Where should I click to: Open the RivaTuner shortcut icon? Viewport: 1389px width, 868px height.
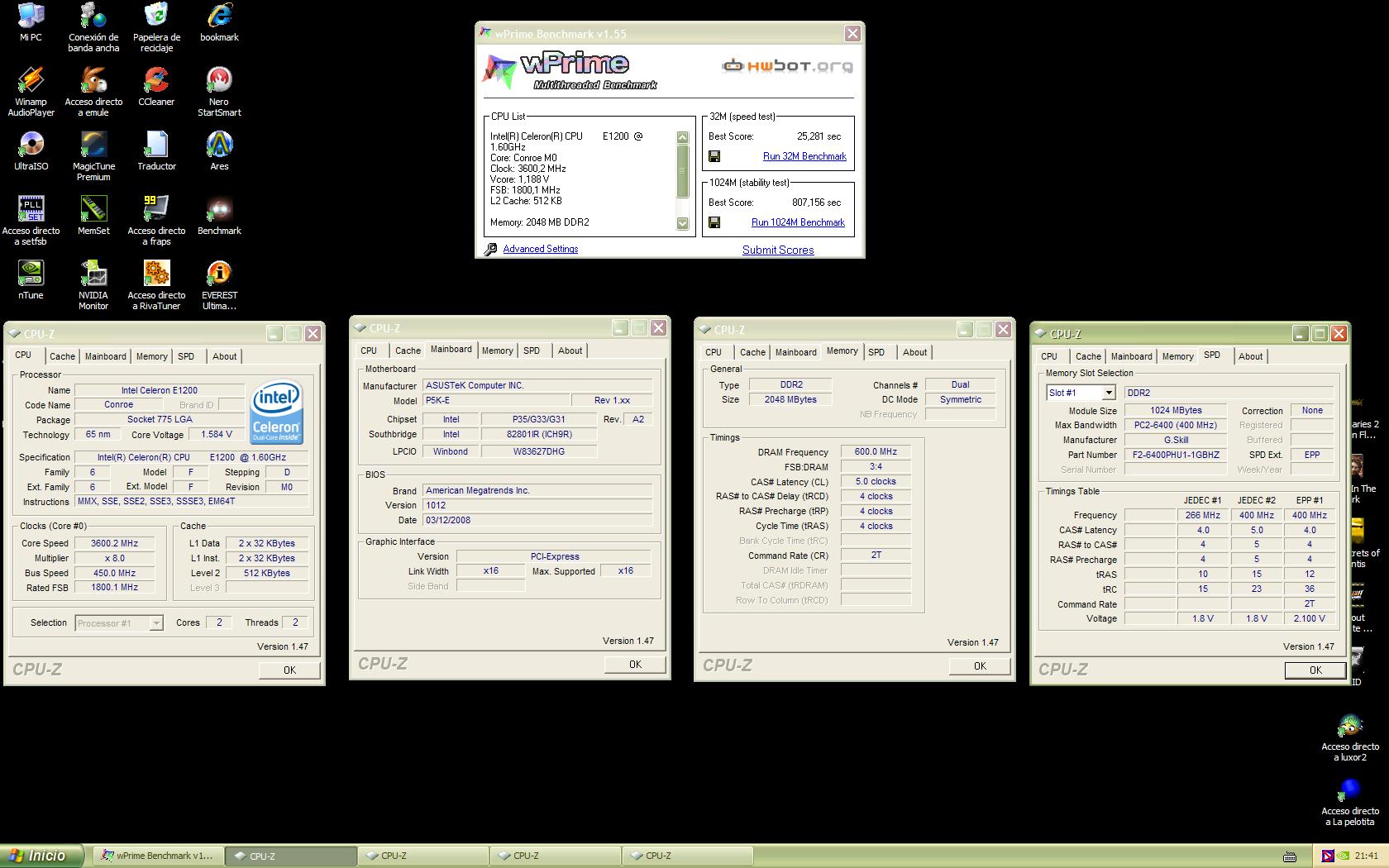click(x=156, y=285)
